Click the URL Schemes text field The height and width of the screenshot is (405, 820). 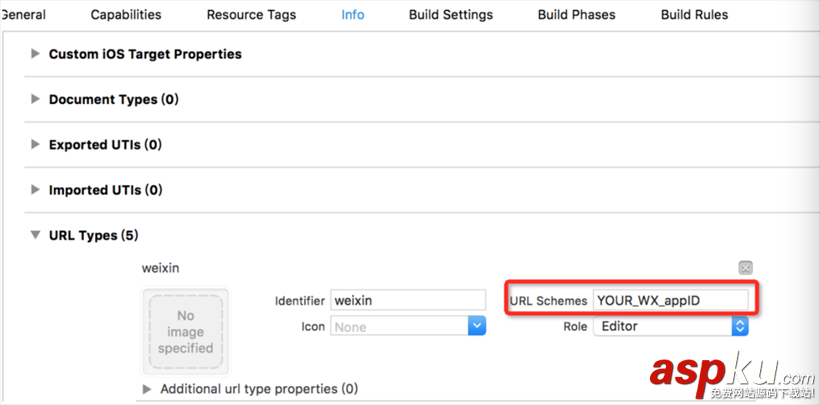click(x=670, y=300)
